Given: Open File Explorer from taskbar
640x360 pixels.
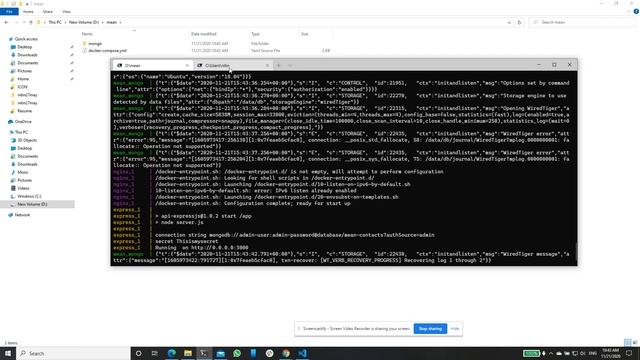Looking at the screenshot, I should [x=188, y=353].
